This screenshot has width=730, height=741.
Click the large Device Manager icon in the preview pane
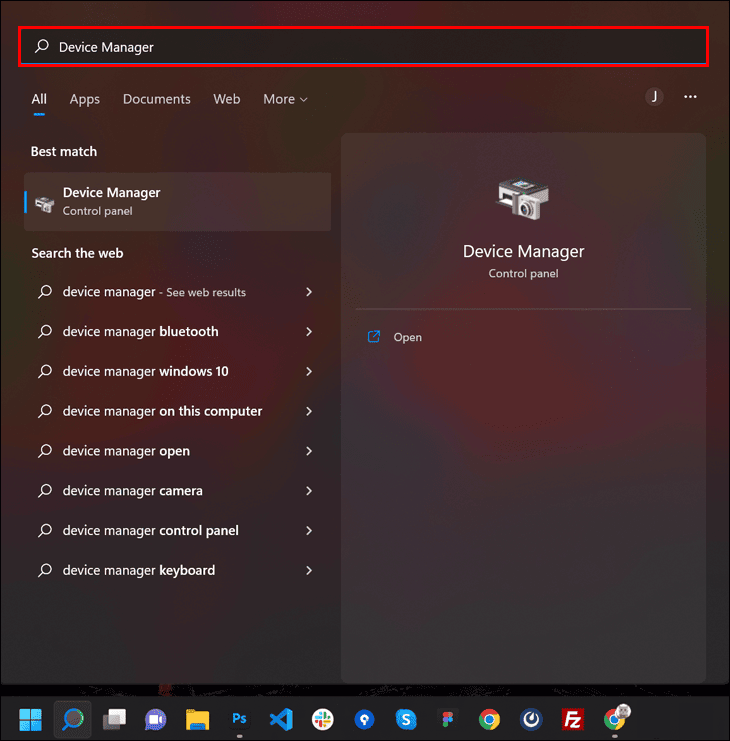(523, 198)
